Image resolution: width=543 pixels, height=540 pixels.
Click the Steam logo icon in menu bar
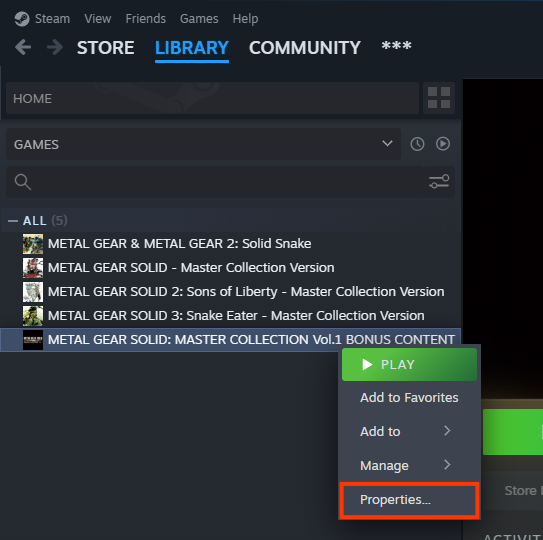[22, 19]
